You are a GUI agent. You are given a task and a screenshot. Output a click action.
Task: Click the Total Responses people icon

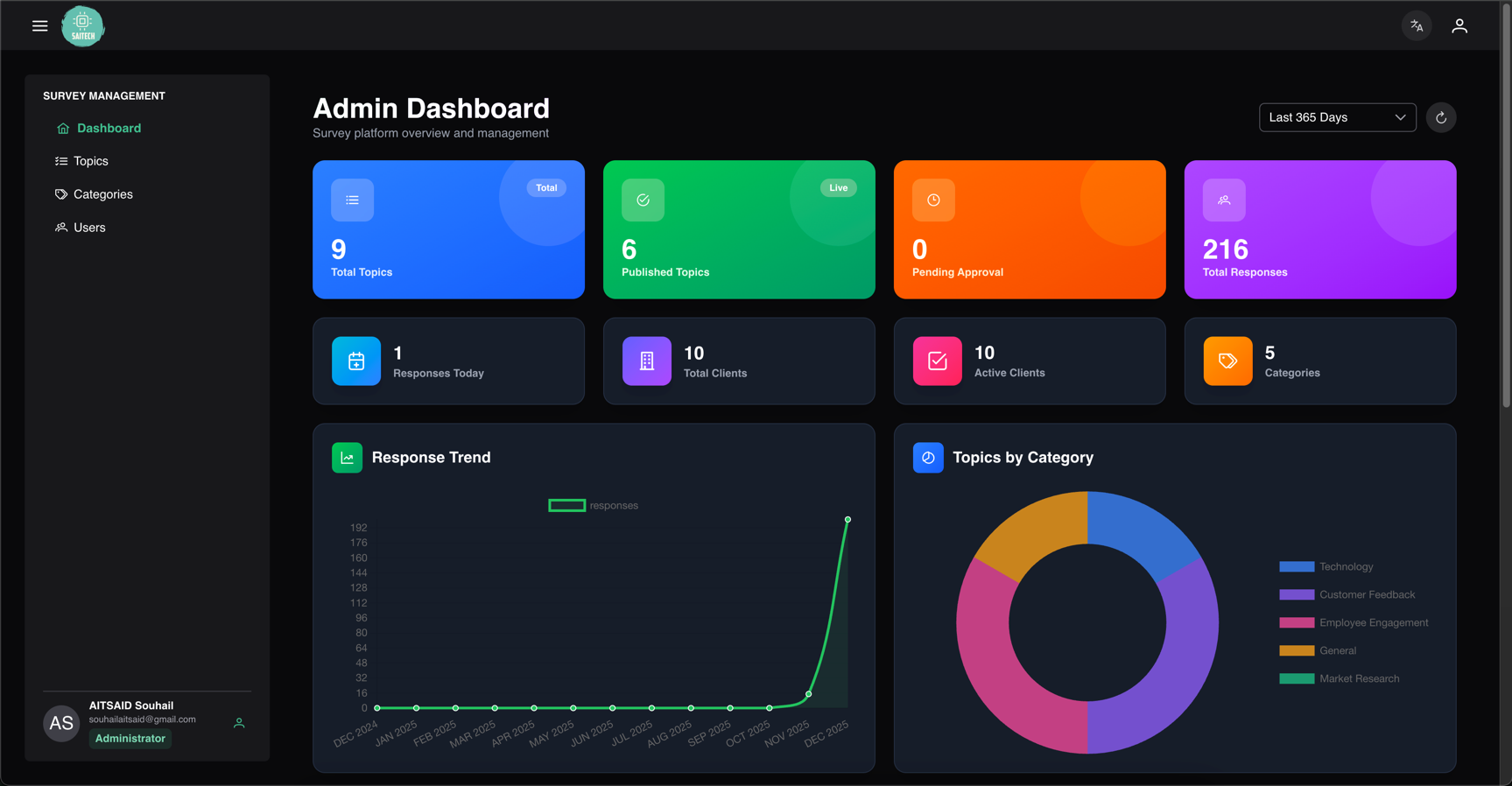(1224, 200)
